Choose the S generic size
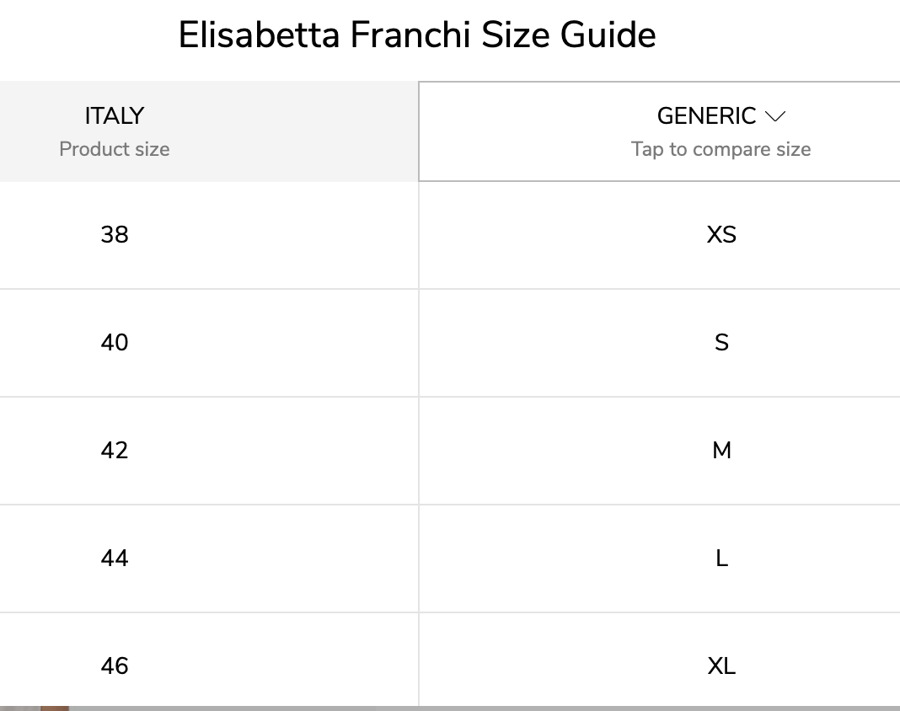 721,343
